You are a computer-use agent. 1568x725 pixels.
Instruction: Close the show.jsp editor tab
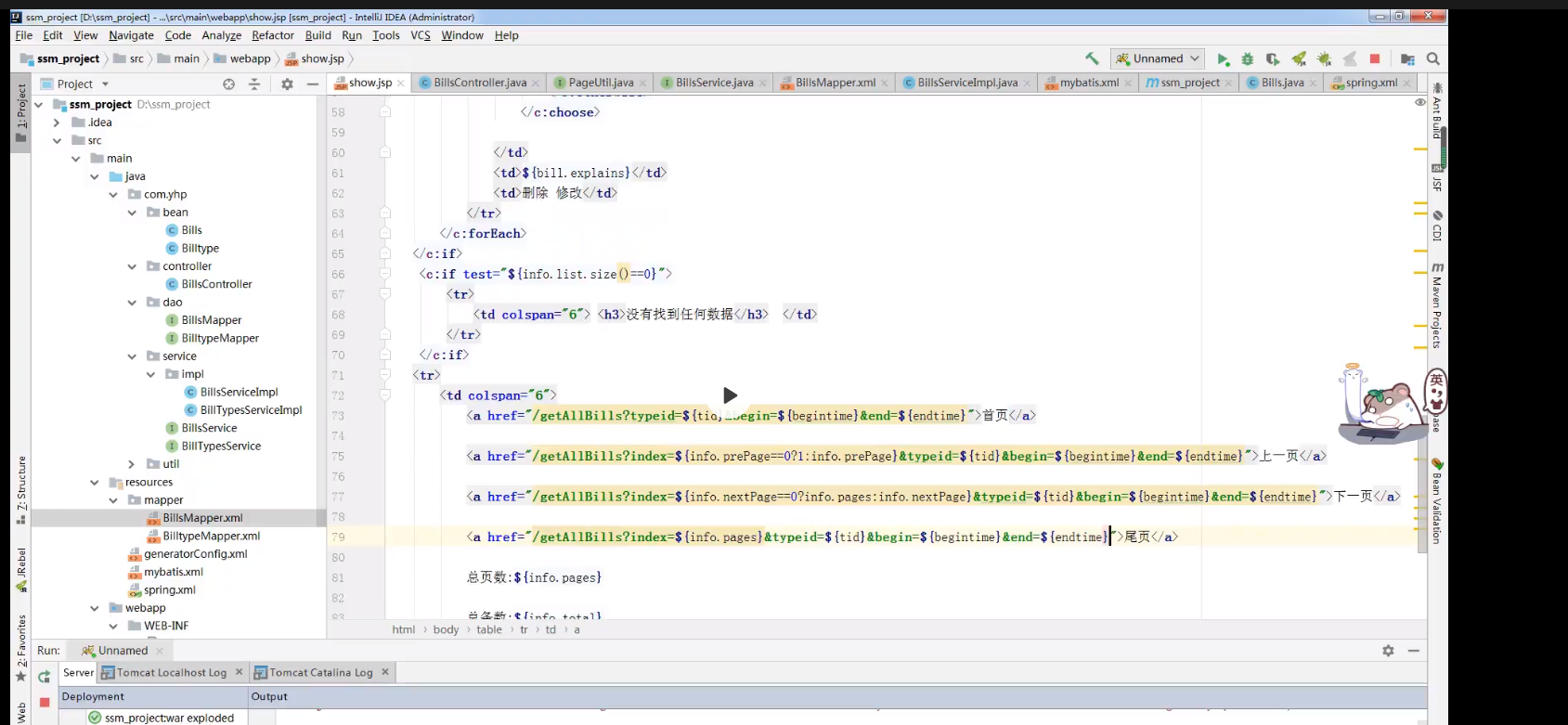click(x=401, y=84)
